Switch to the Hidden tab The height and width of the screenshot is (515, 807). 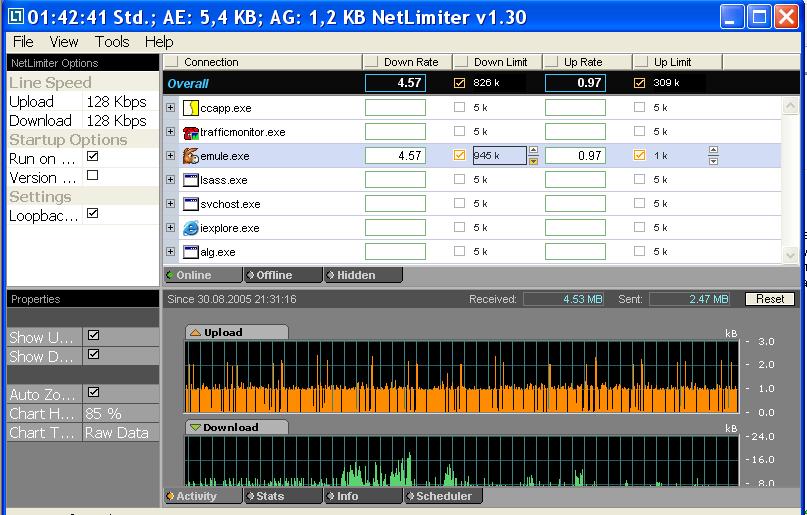tap(364, 275)
